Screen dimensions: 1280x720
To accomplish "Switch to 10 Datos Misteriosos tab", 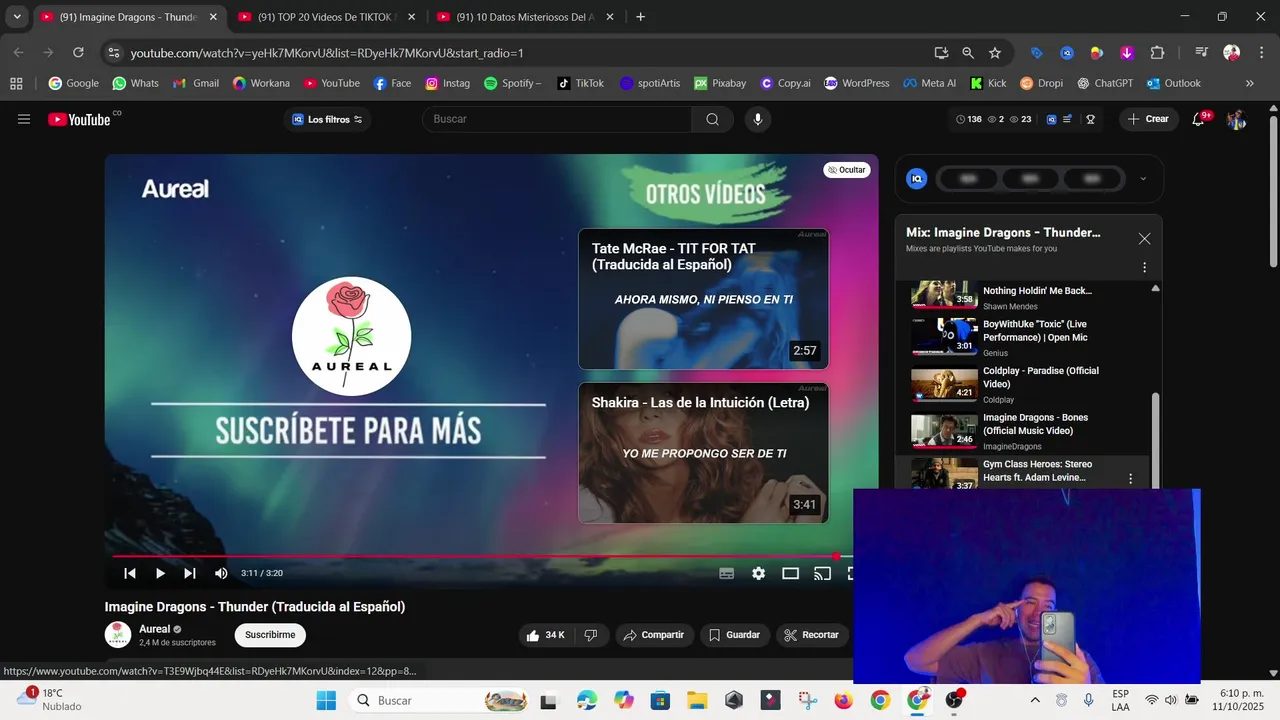I will [x=524, y=17].
